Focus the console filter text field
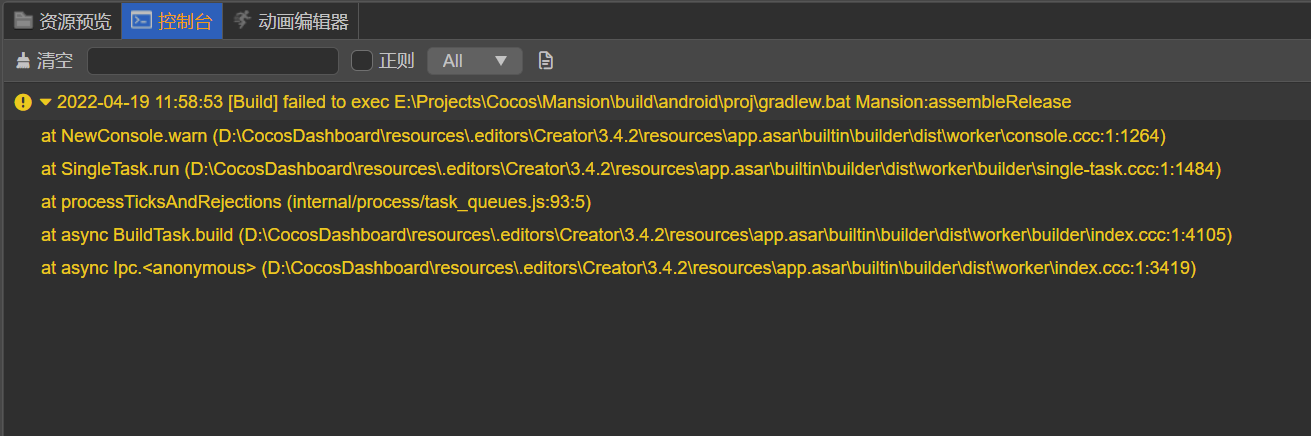This screenshot has width=1311, height=436. 213,61
